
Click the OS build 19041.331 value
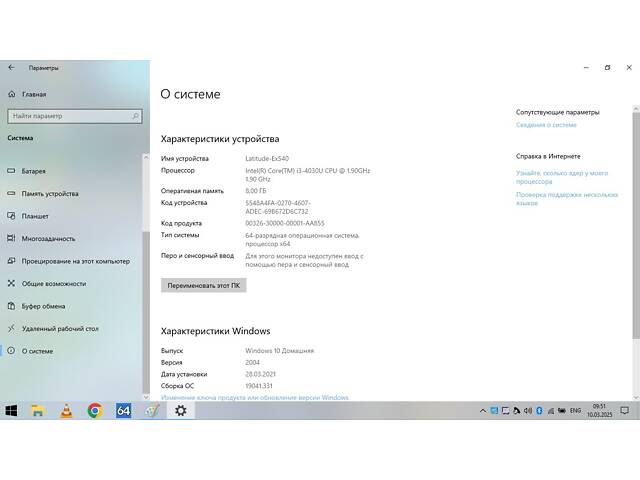click(259, 386)
